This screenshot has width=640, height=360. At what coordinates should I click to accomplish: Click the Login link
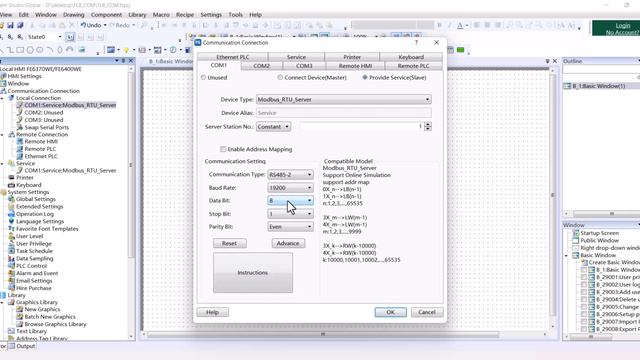[x=623, y=25]
